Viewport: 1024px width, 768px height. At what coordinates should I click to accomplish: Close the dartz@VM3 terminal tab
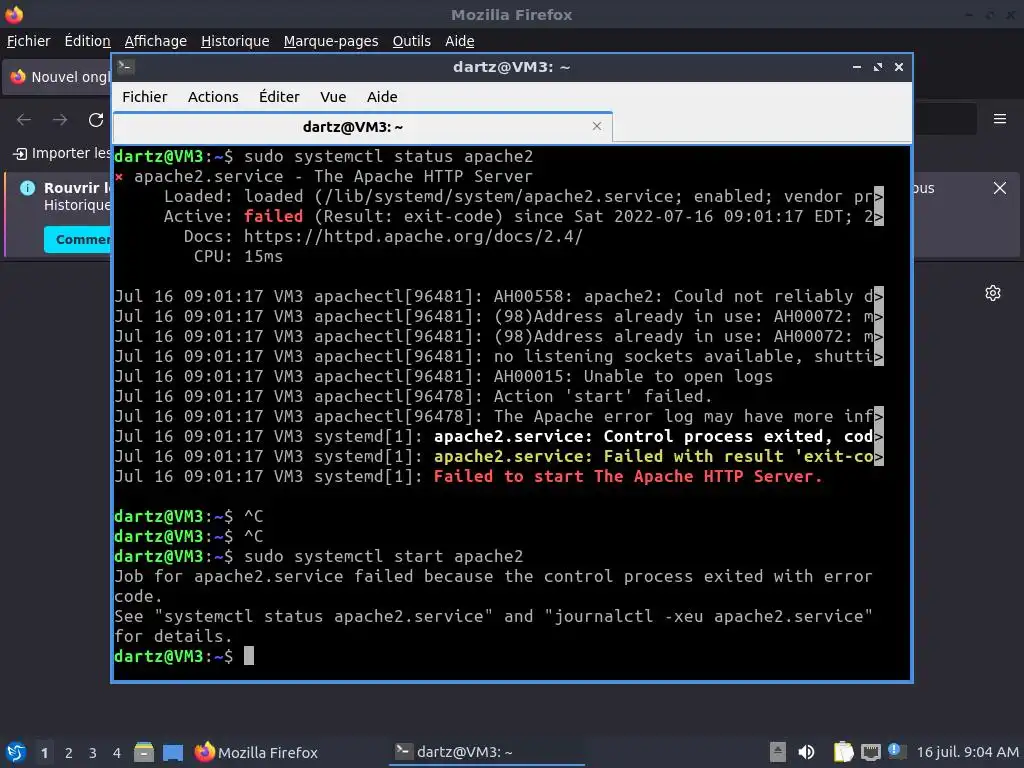pyautogui.click(x=597, y=126)
